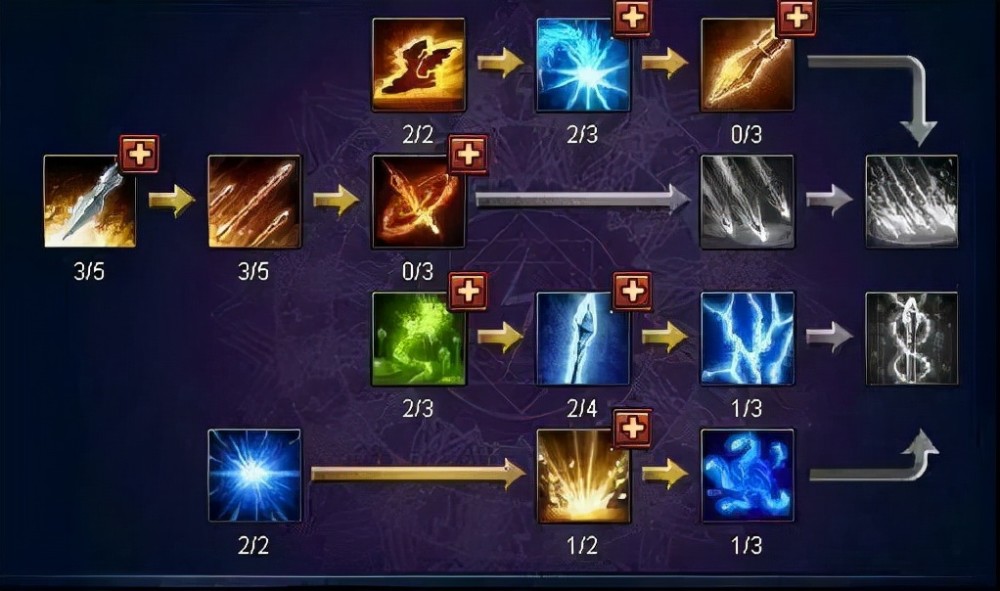The width and height of the screenshot is (1000, 591).
Task: Select the blue lightning bolts skill with 1/3 points
Action: click(747, 339)
